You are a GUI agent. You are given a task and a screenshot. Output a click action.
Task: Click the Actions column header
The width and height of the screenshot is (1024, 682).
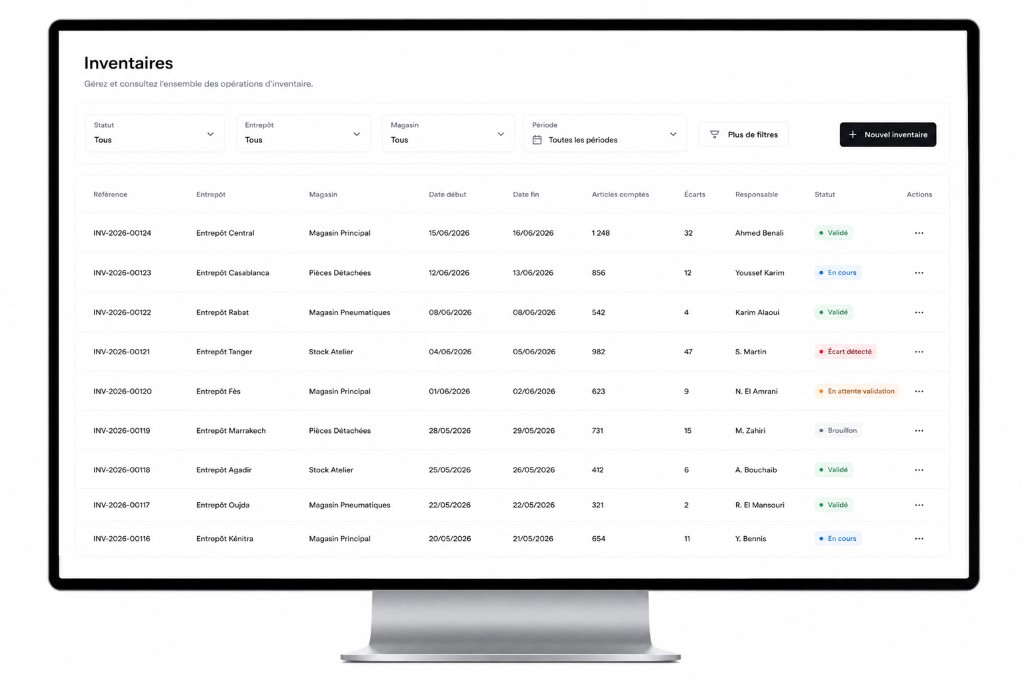[x=919, y=195]
